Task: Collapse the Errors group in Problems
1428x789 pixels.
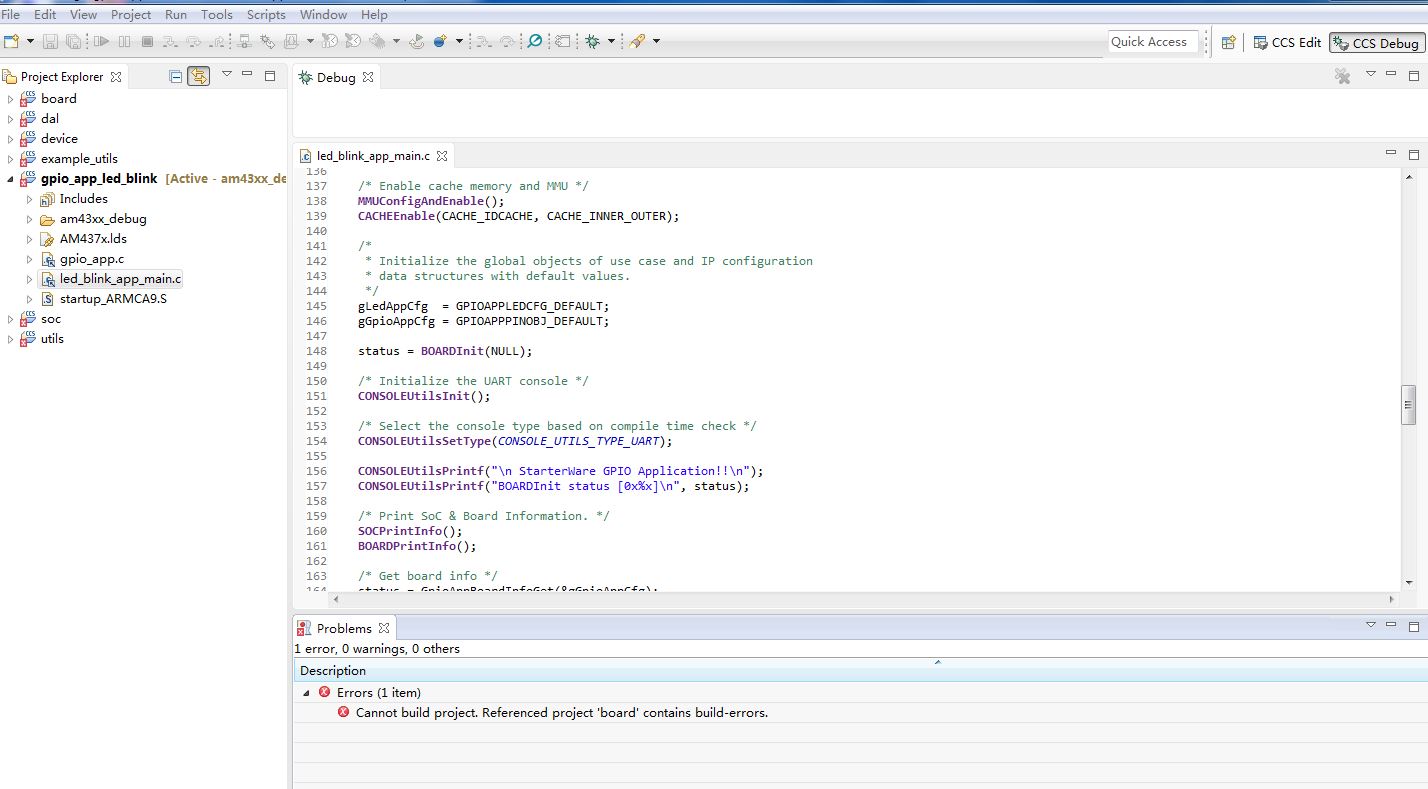Action: tap(306, 693)
